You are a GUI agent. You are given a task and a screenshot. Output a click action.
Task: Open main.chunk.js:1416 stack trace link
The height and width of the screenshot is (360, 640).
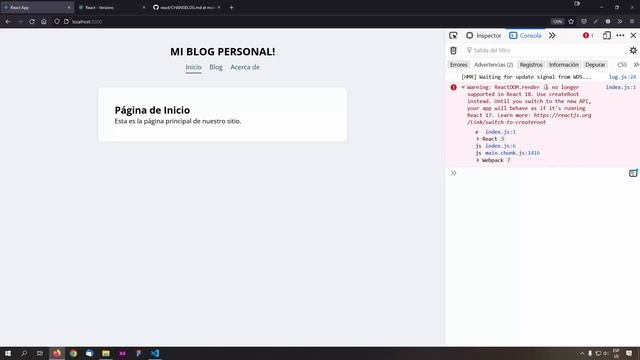512,153
